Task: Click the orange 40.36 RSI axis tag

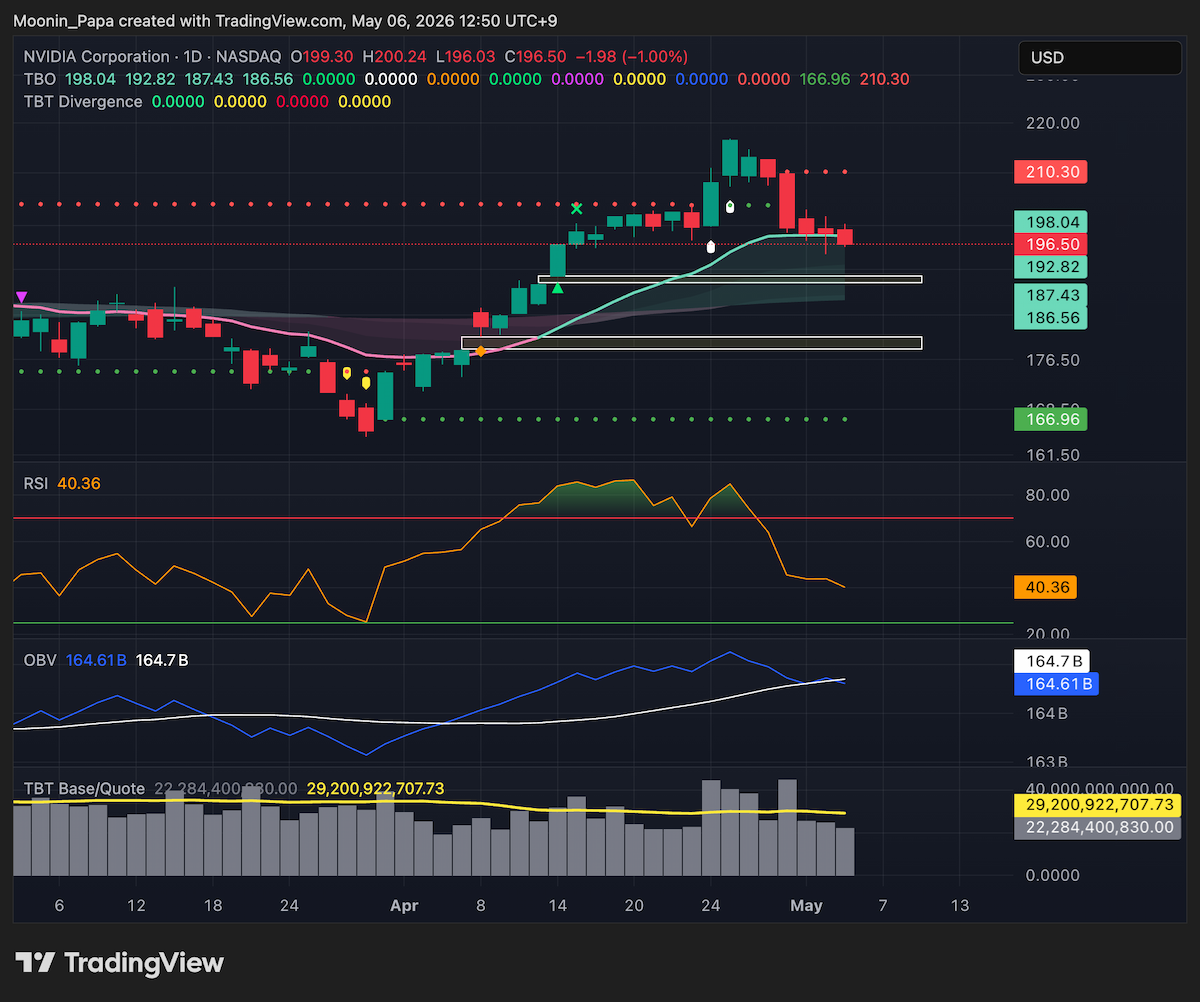Action: click(1045, 588)
